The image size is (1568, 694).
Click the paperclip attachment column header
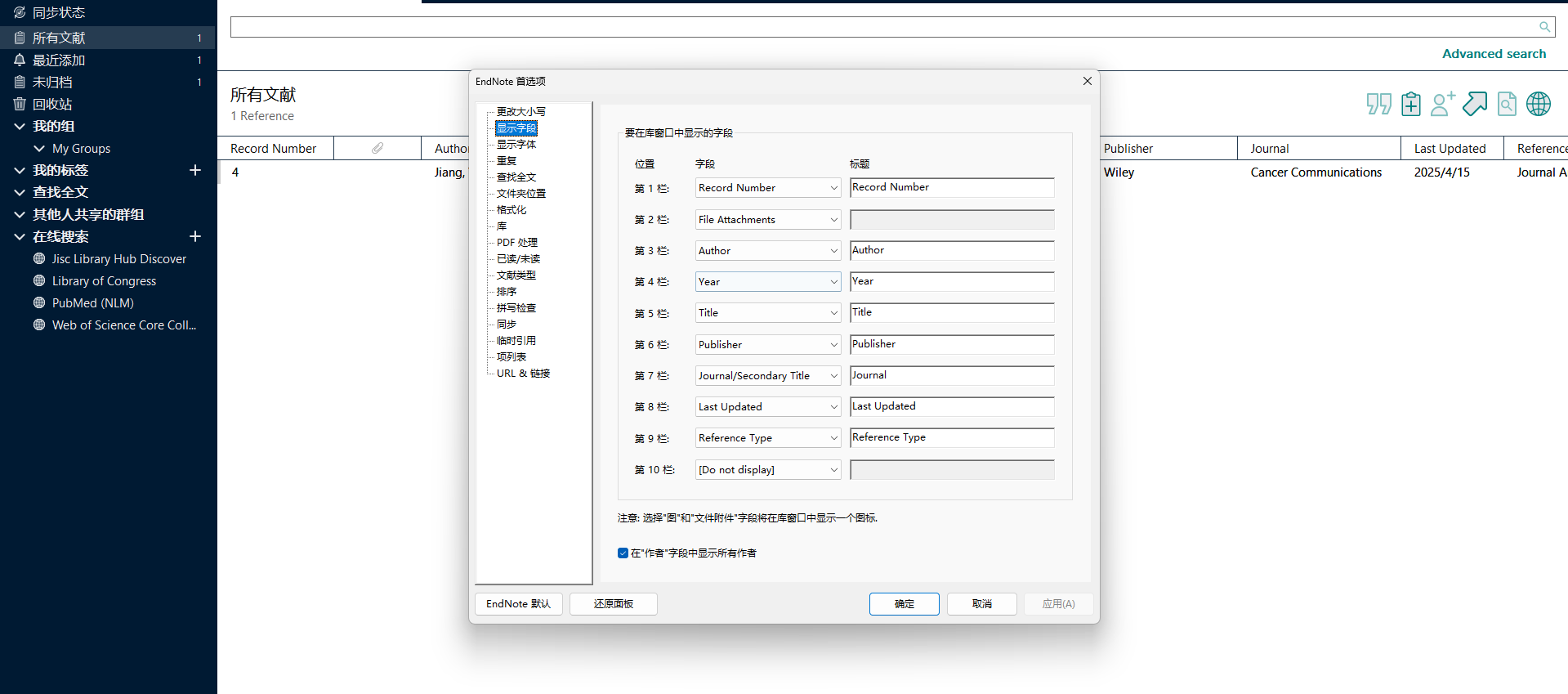377,148
